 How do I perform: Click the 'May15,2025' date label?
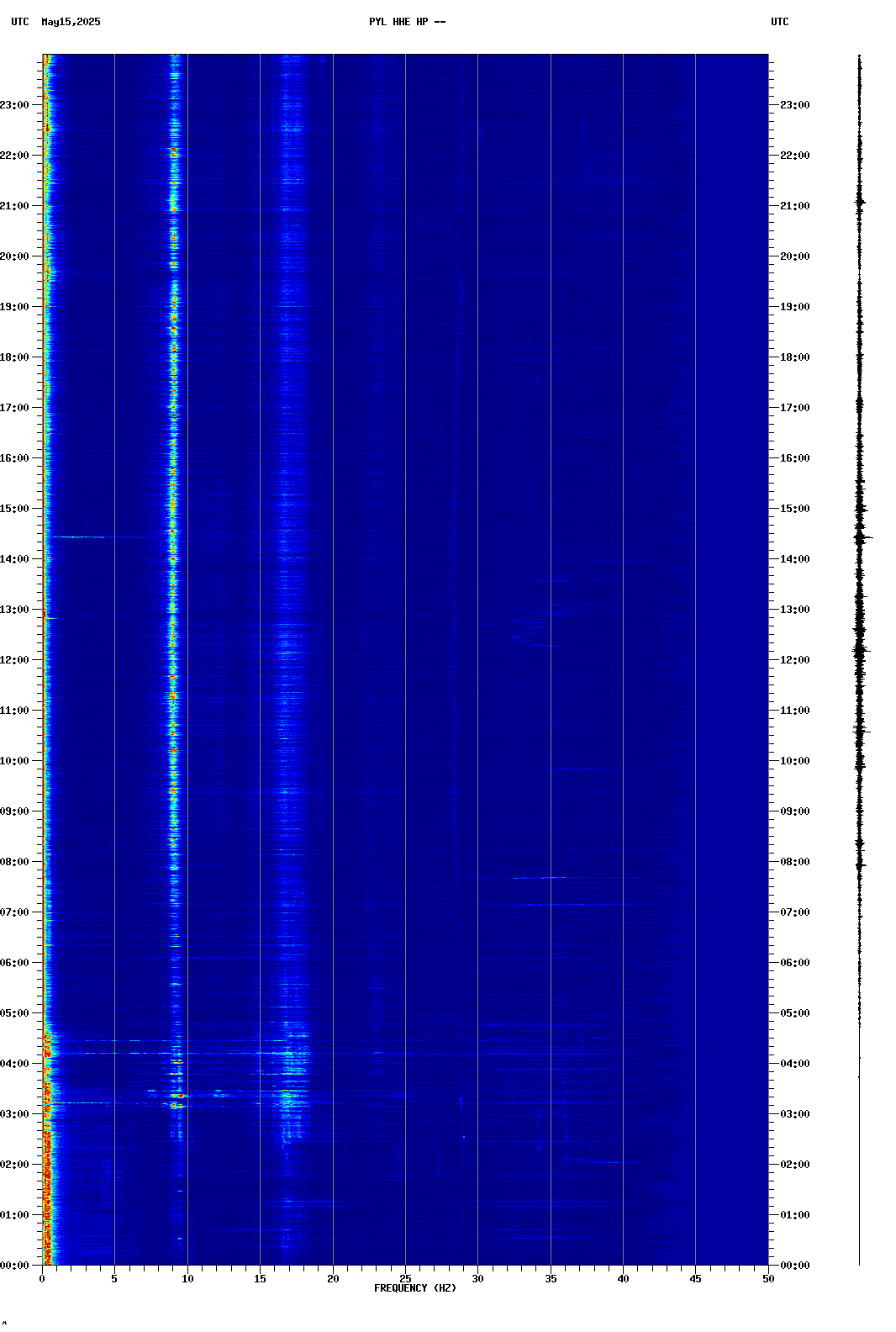[71, 22]
